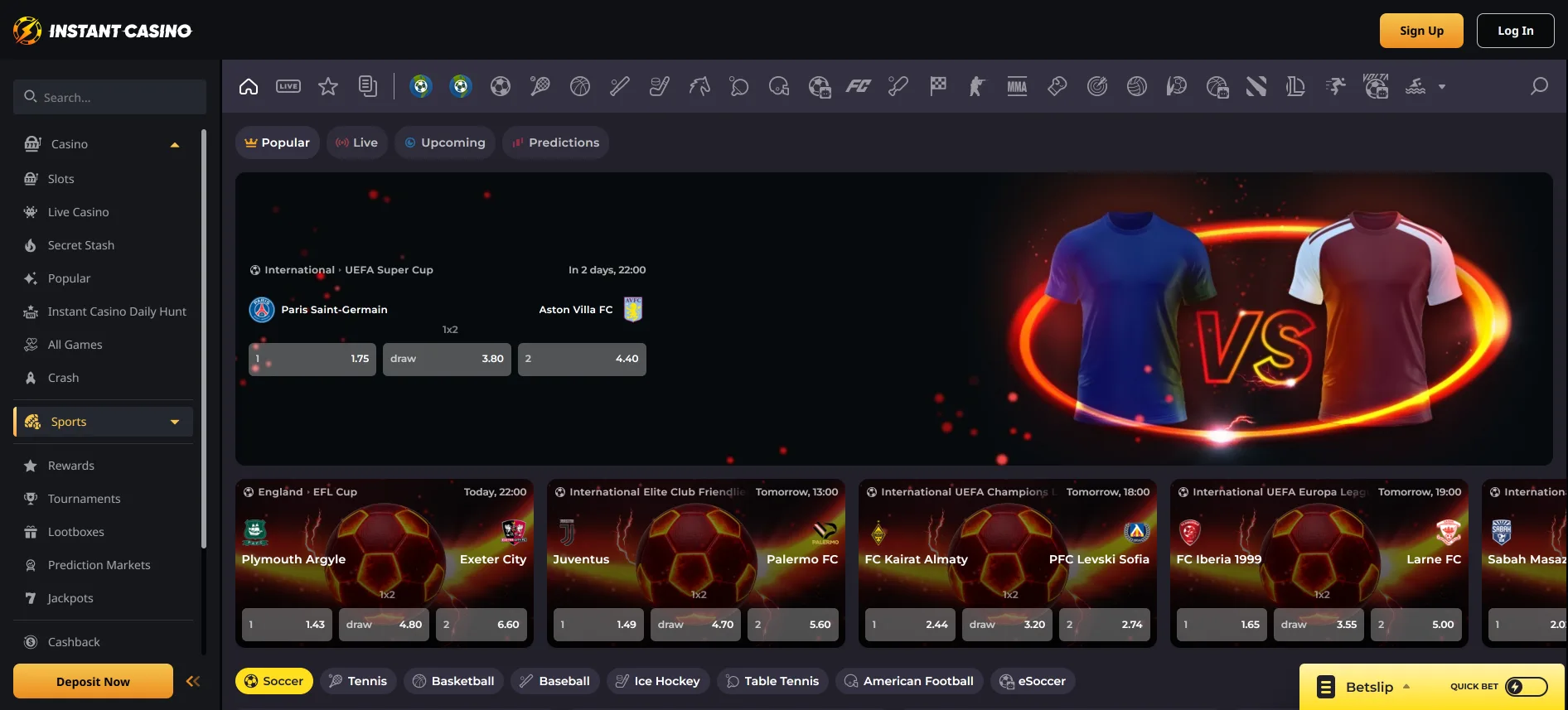Open Live Casino in the sidebar
This screenshot has height=710, width=1568.
(78, 212)
